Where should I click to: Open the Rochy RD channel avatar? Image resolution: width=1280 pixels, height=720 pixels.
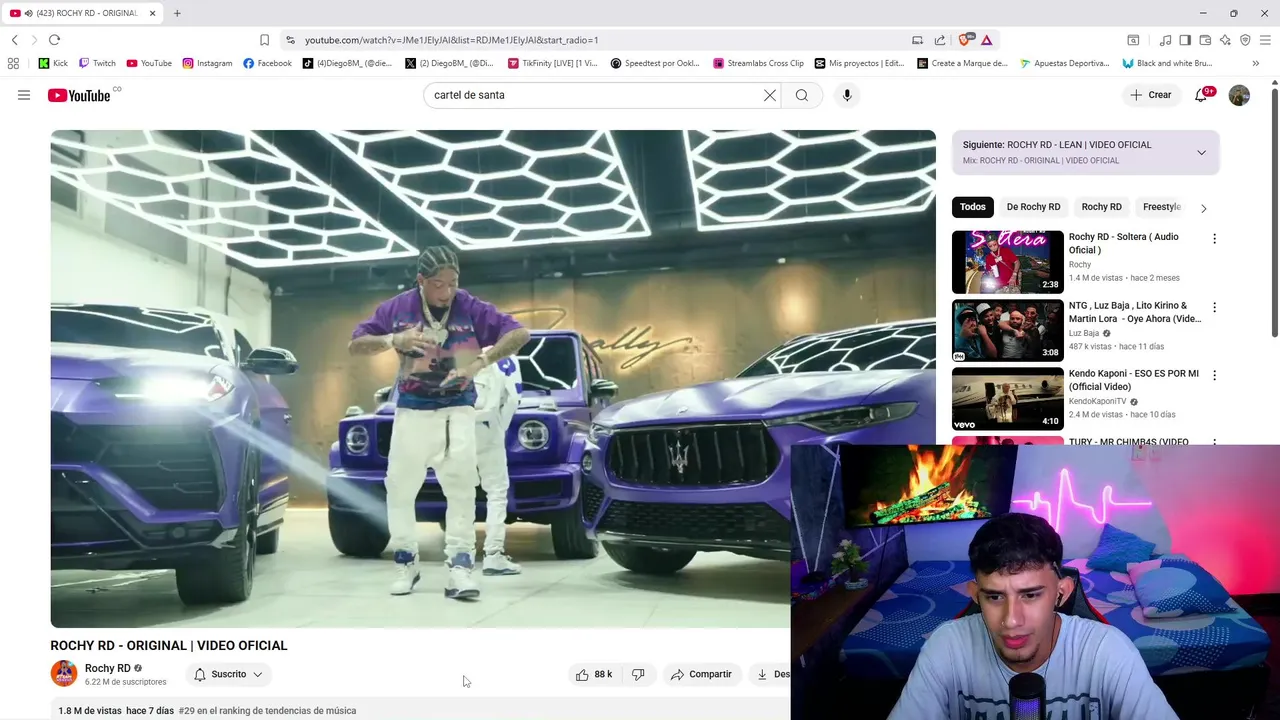coord(64,674)
